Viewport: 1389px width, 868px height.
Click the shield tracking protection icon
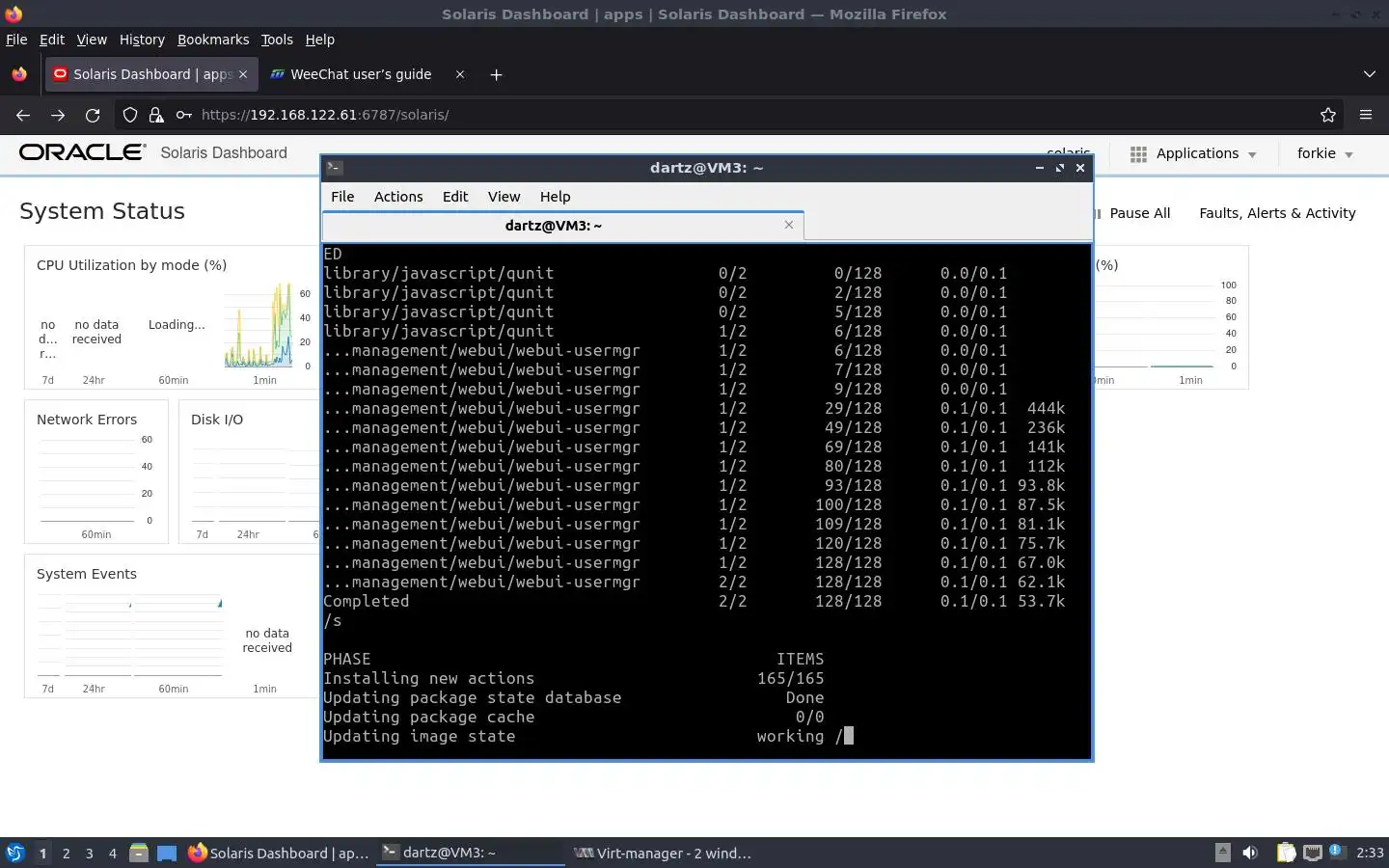coord(129,115)
